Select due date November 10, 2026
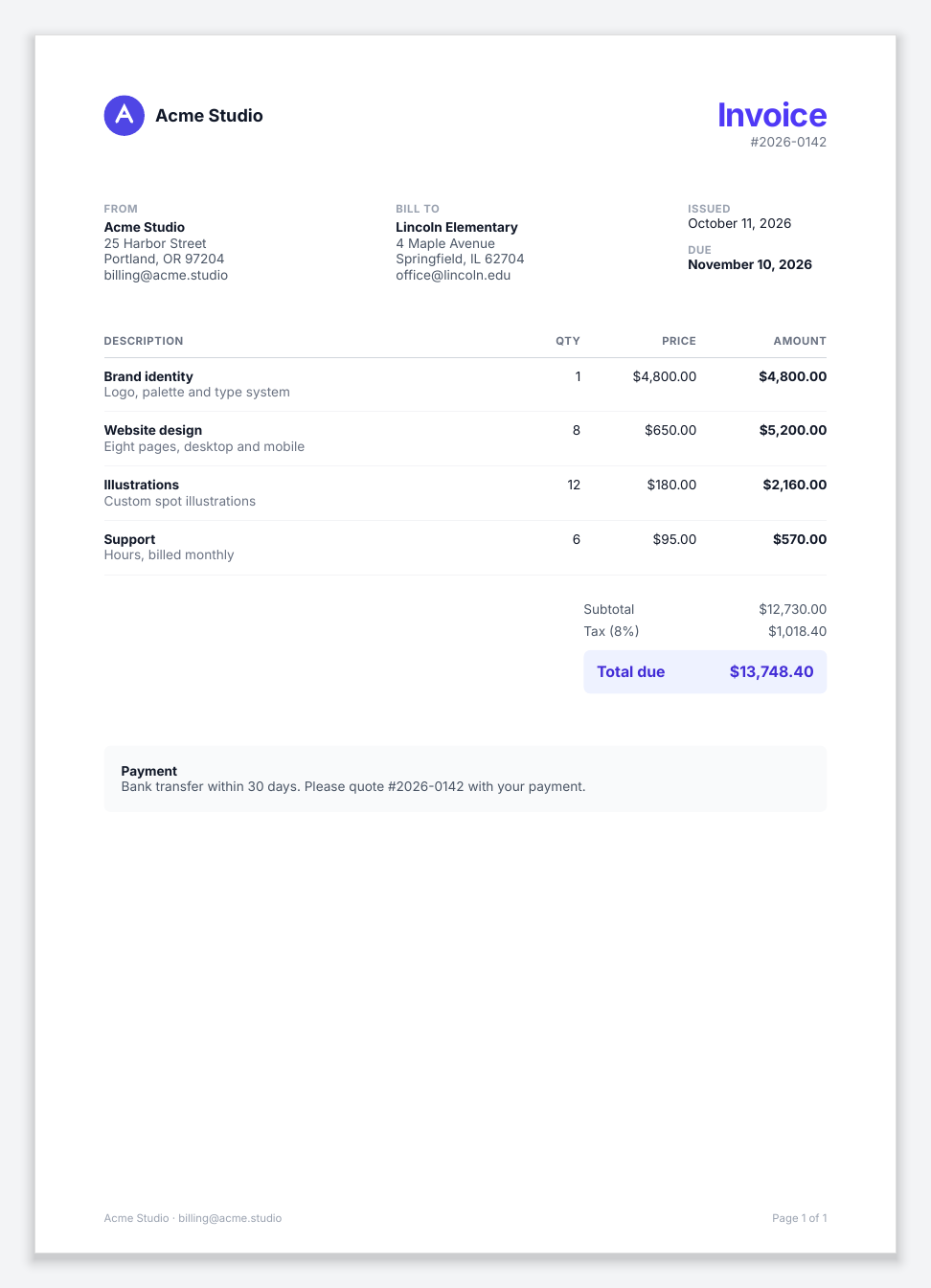931x1288 pixels. coord(750,264)
